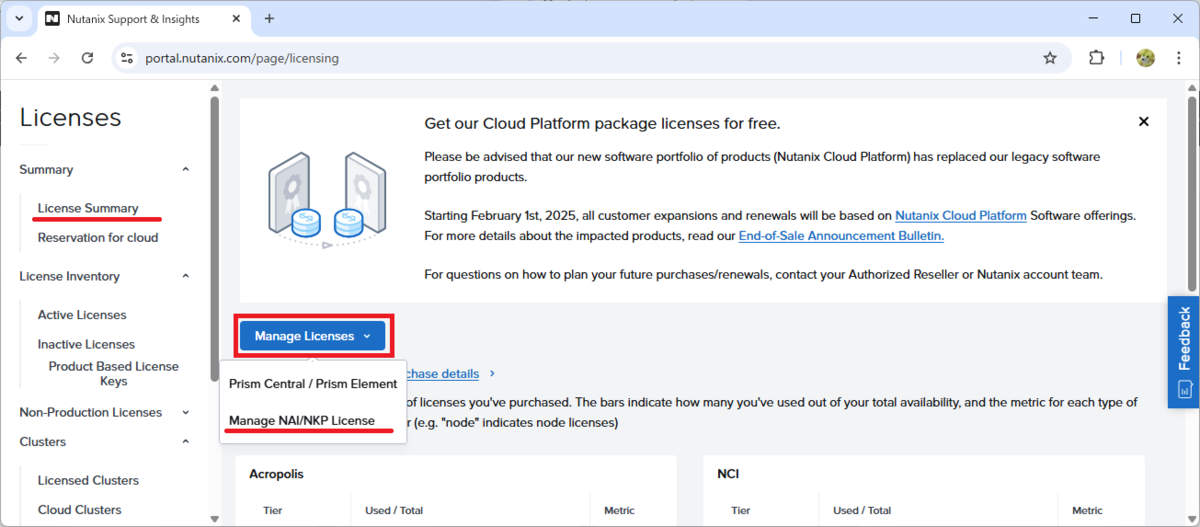
Task: Click the Cloud Platform banner illustration
Action: pos(326,199)
